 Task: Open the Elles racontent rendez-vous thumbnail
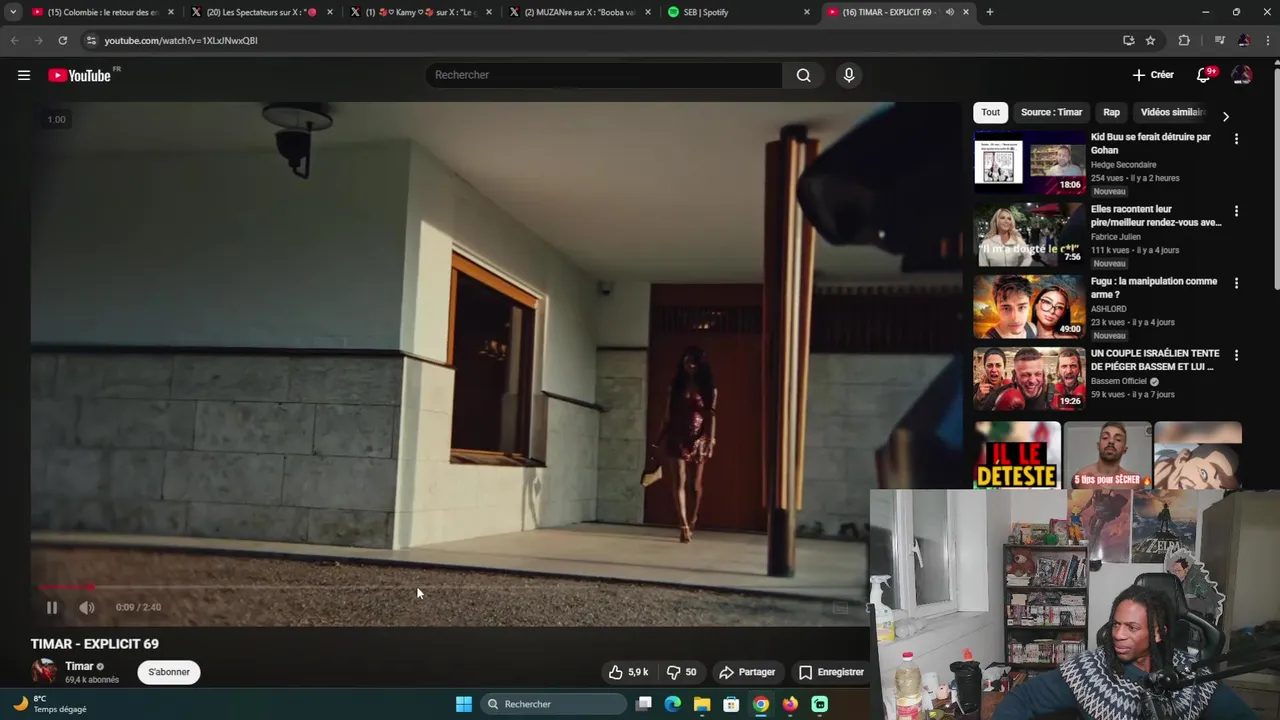[x=1029, y=234]
